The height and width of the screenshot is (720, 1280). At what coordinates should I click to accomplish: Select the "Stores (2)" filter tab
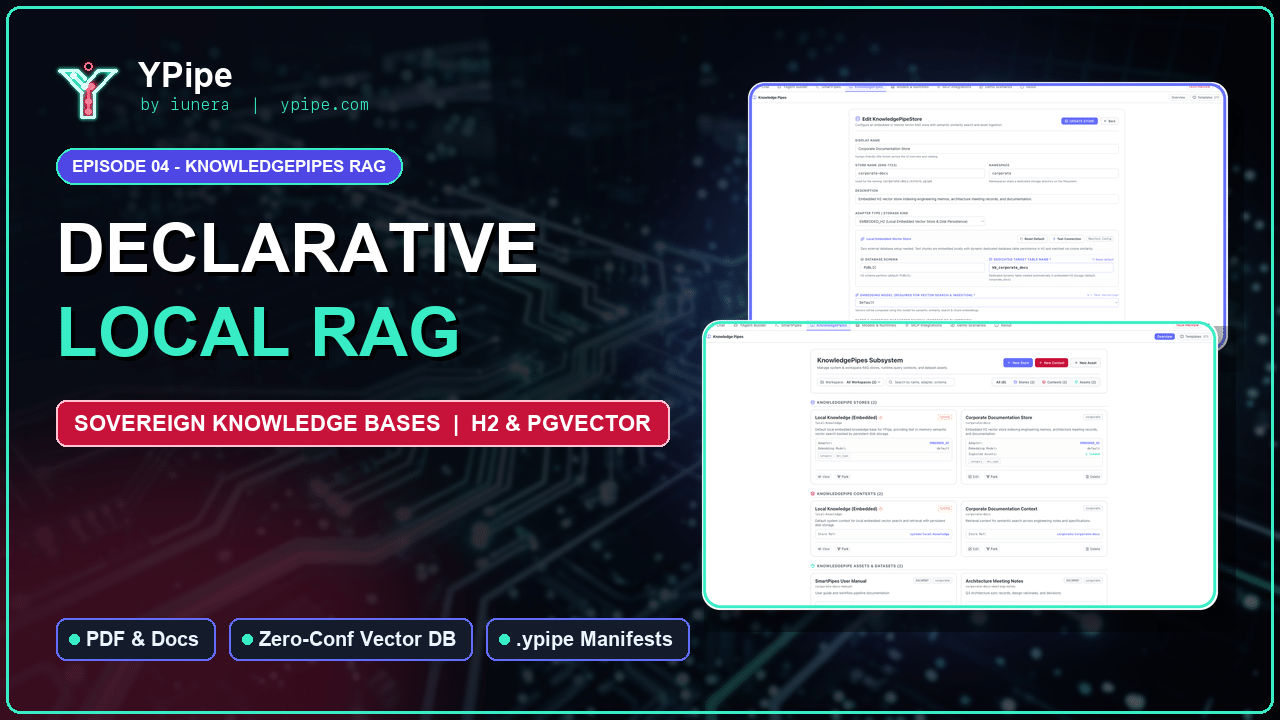click(1026, 382)
